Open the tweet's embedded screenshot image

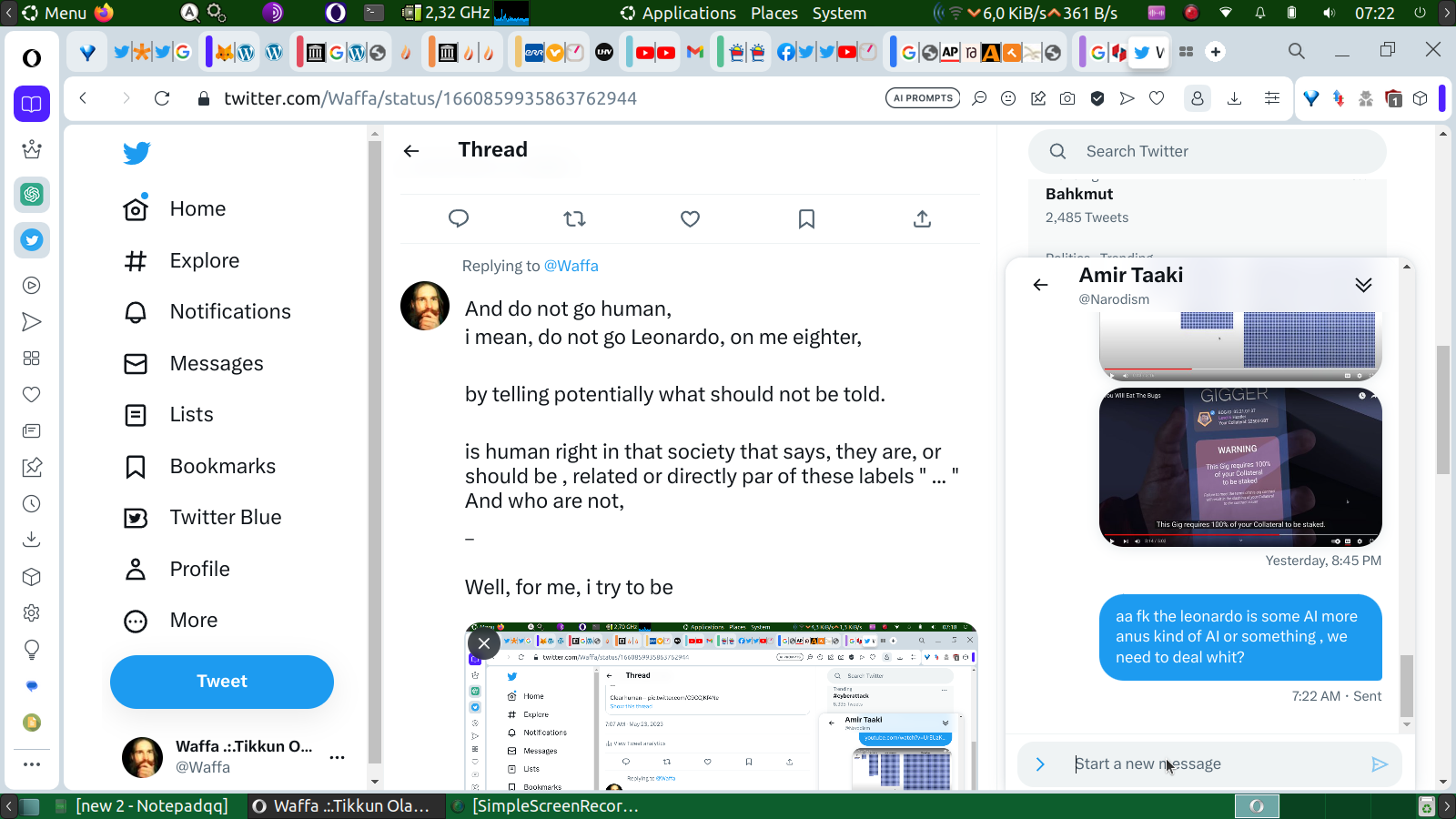[x=721, y=706]
